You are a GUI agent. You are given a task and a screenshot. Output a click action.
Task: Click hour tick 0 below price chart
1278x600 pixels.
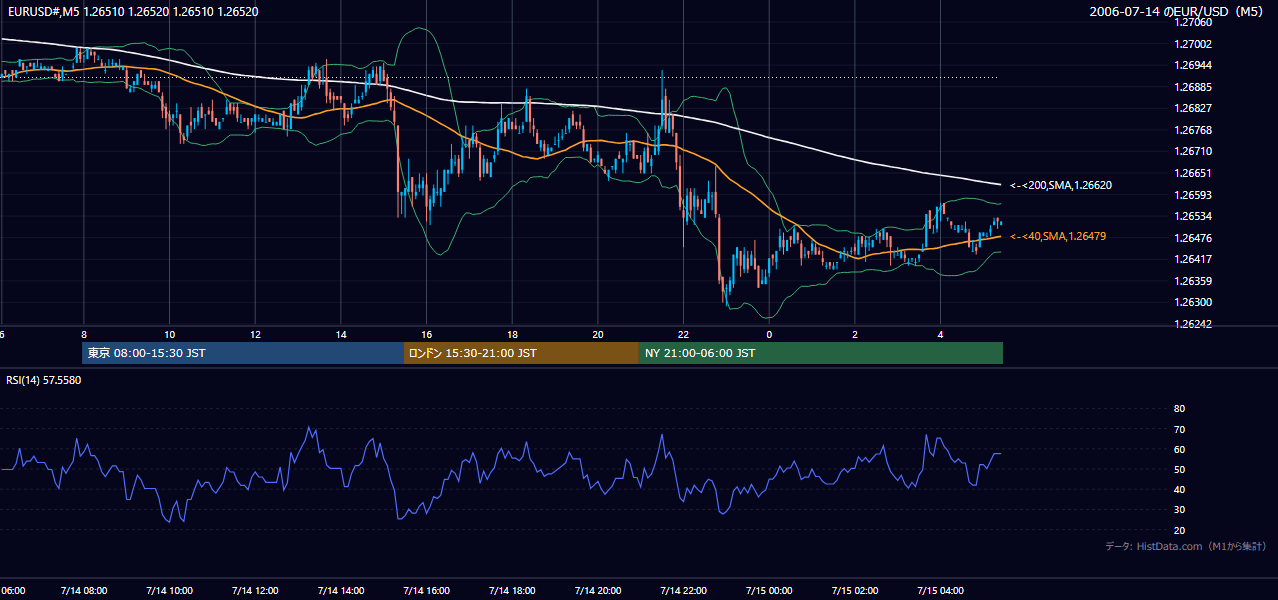[x=769, y=334]
